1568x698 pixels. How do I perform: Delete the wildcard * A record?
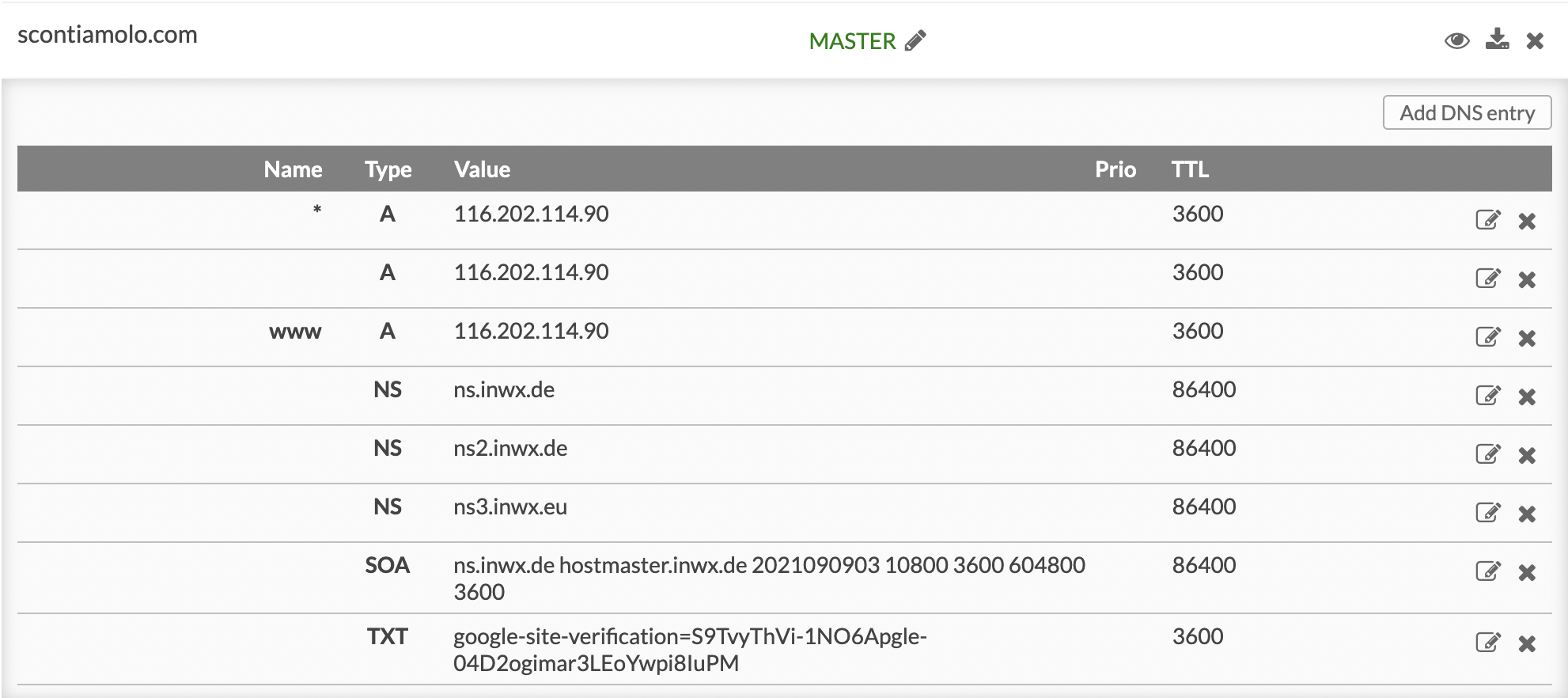1527,221
